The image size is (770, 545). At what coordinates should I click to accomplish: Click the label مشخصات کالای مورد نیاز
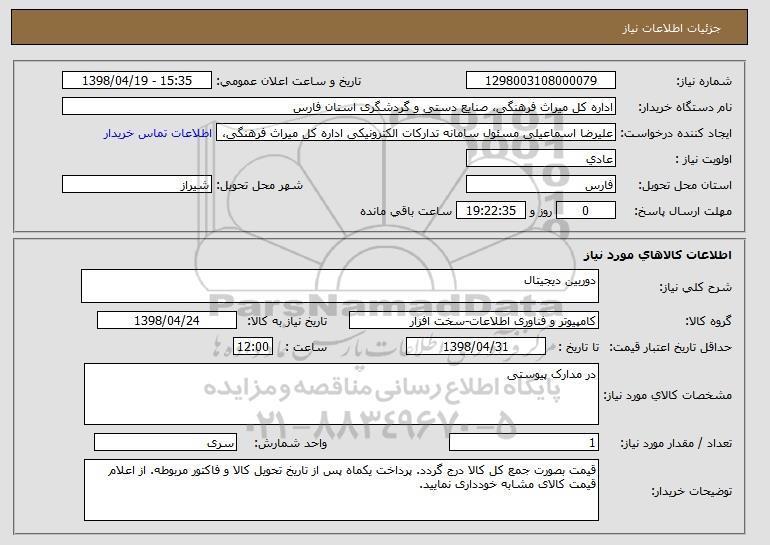pos(667,395)
